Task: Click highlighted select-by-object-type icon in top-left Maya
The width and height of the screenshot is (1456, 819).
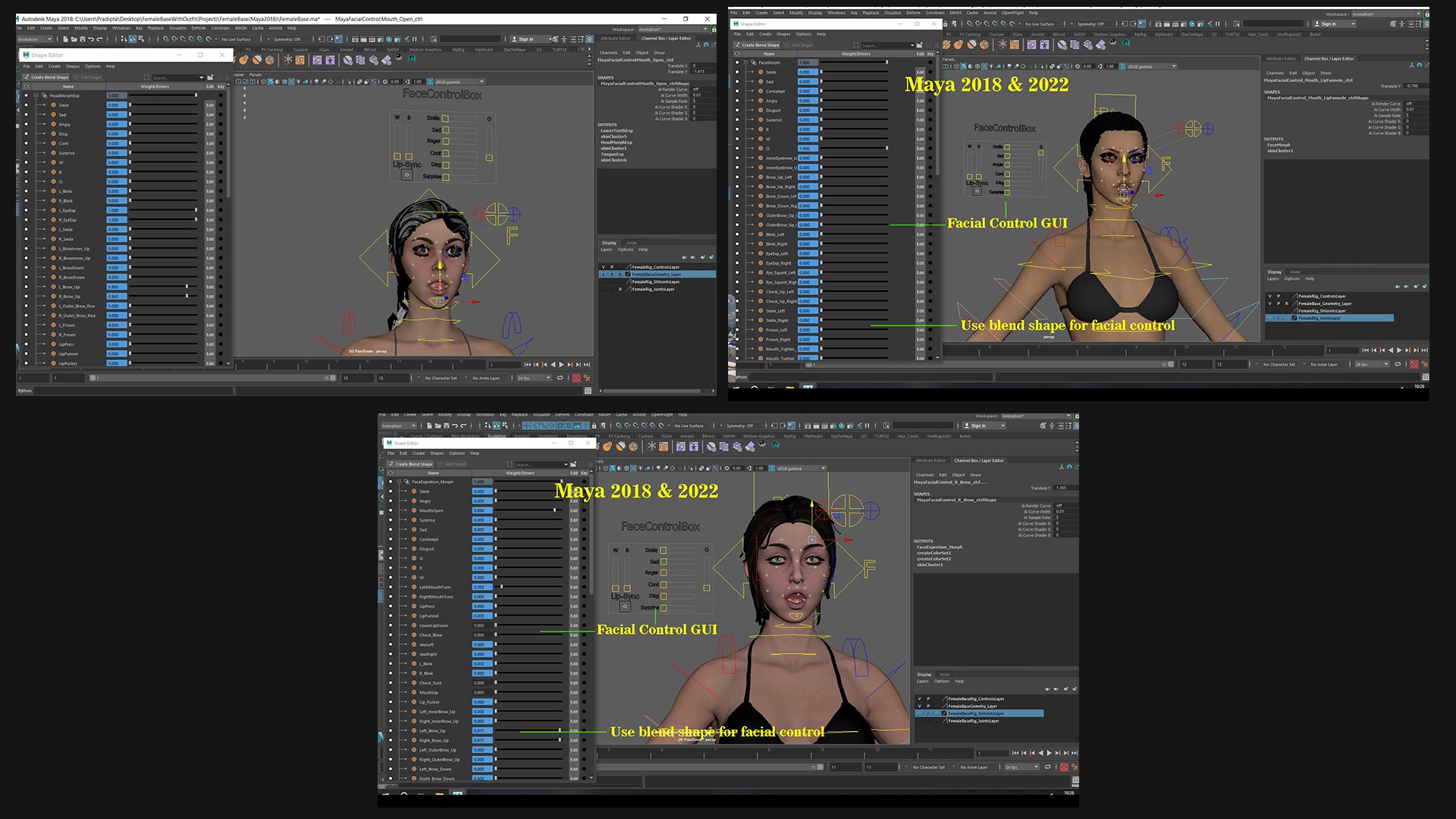Action: click(133, 39)
